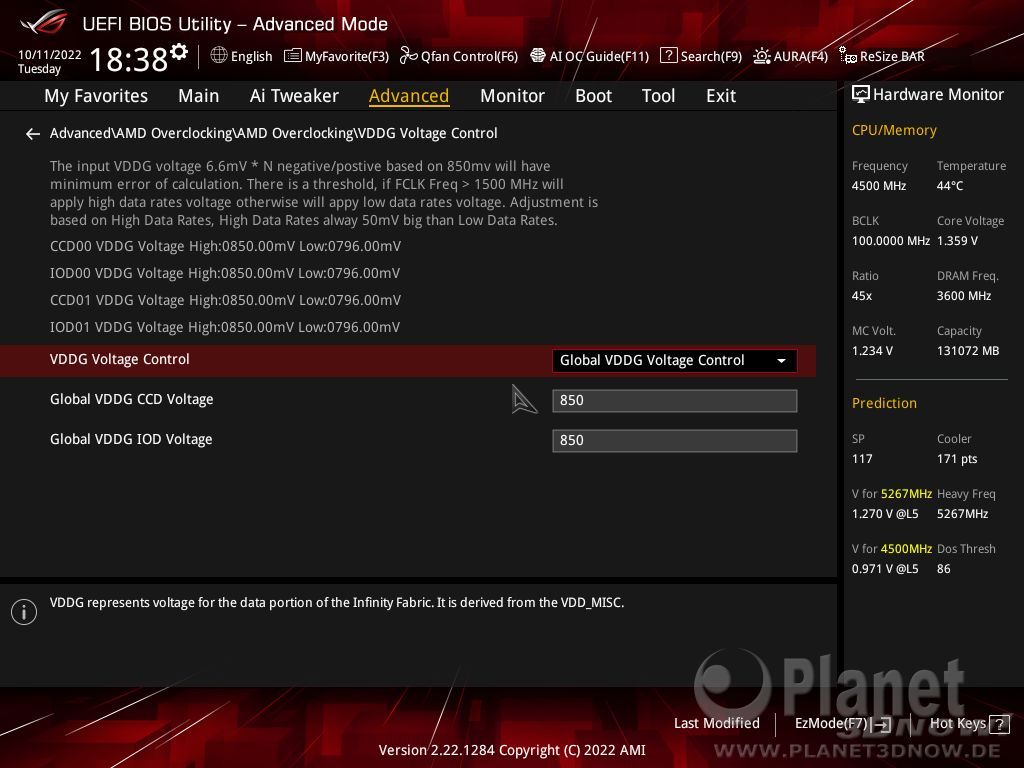
Task: Open Search(F9)
Action: pos(701,56)
